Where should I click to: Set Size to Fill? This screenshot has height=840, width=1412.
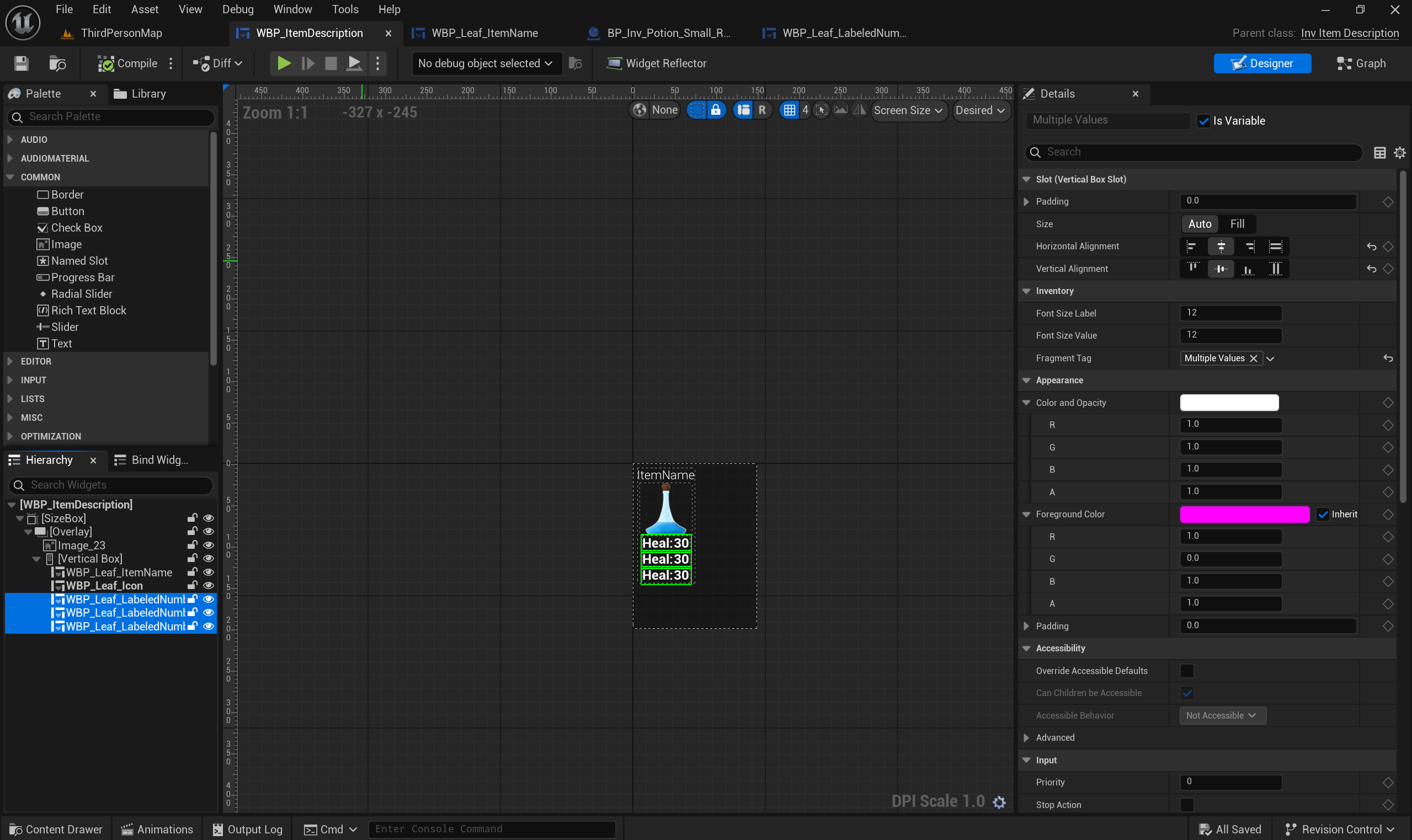pos(1237,224)
